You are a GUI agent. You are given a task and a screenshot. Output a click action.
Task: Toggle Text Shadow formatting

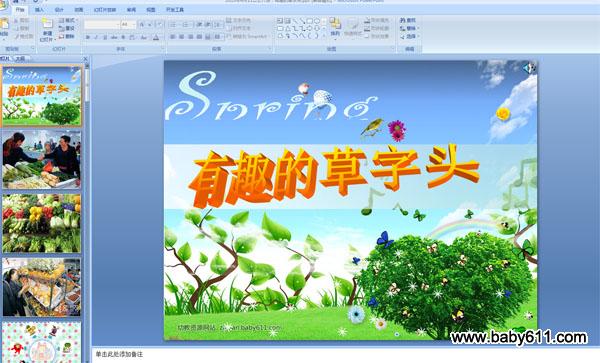coord(123,37)
